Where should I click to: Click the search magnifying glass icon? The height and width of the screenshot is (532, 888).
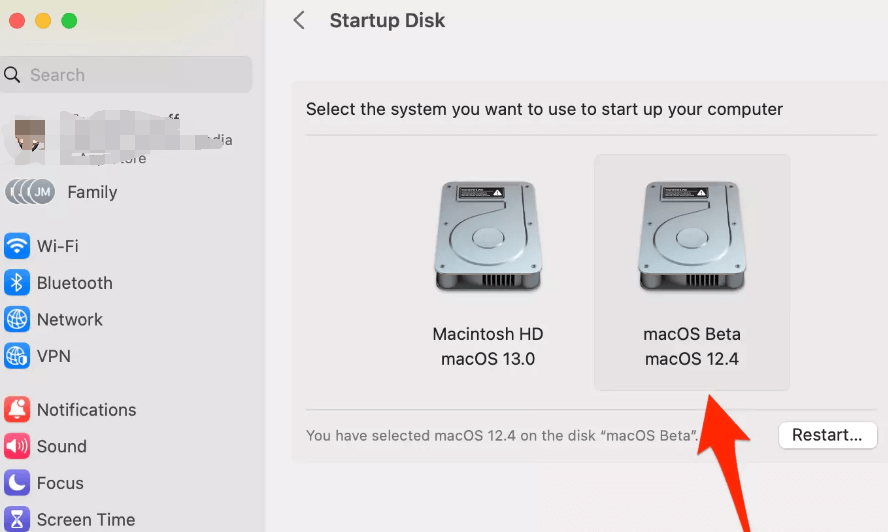tap(13, 75)
